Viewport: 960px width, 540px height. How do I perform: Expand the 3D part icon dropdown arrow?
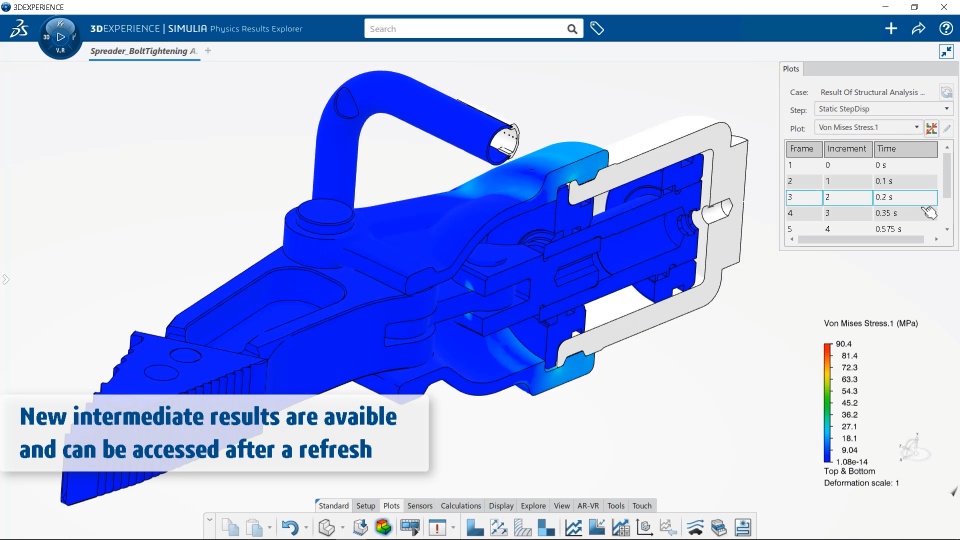tap(342, 528)
